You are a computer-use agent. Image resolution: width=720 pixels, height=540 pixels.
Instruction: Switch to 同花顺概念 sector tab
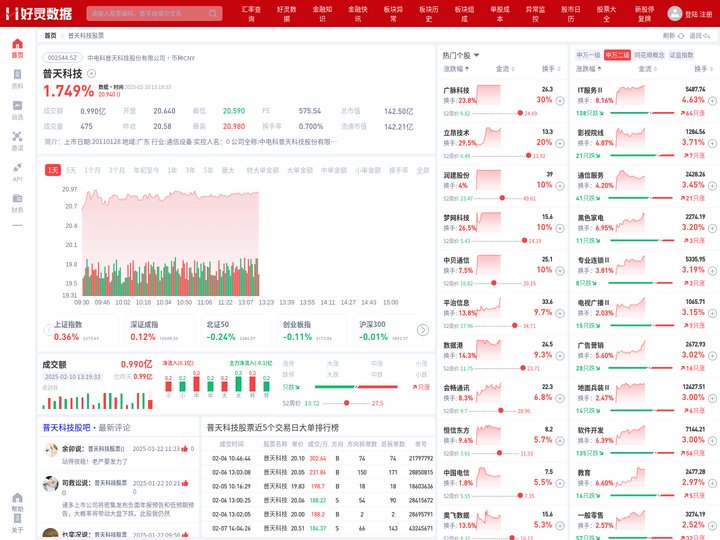click(649, 55)
